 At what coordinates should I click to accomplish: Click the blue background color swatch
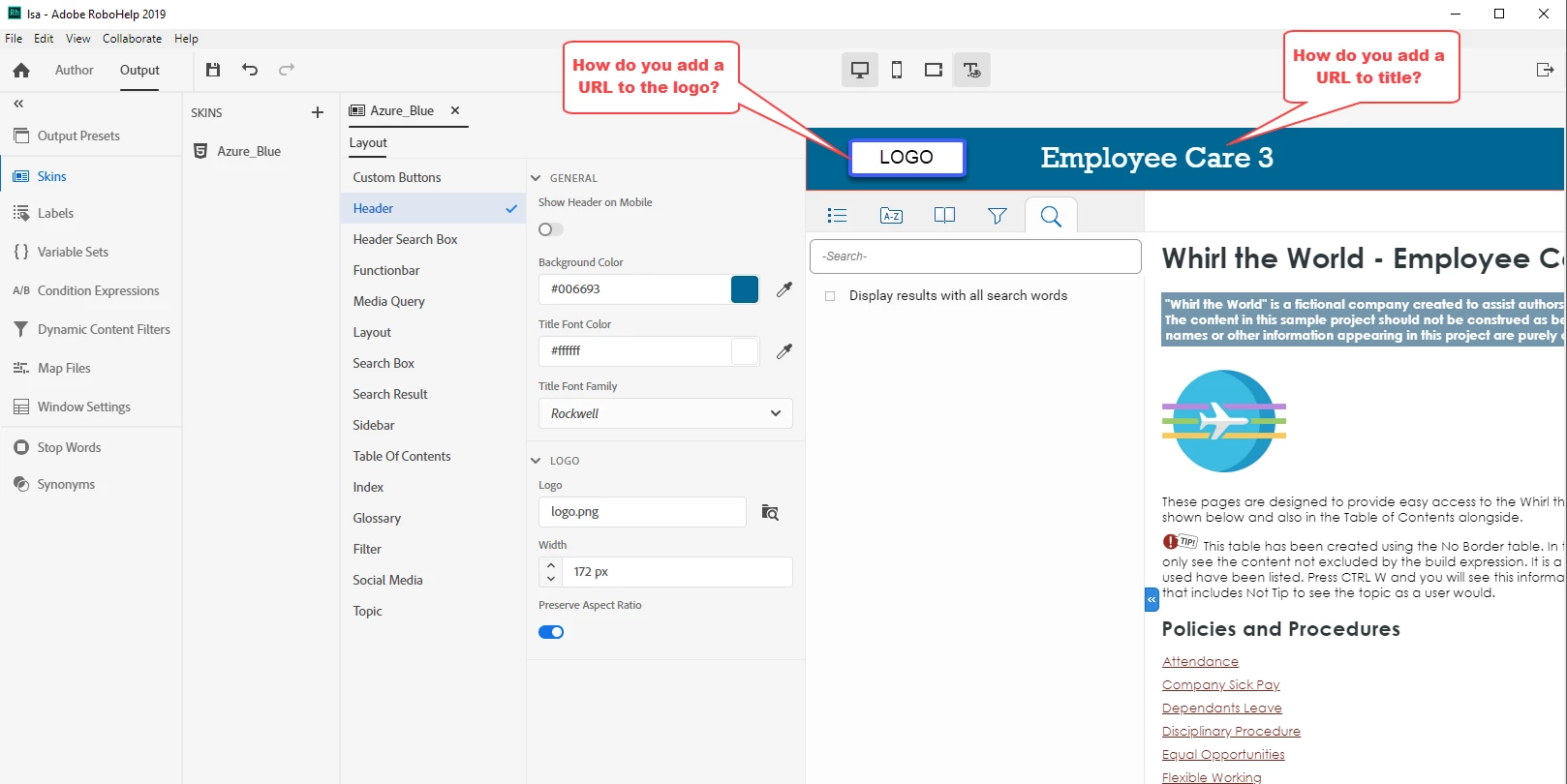point(745,289)
